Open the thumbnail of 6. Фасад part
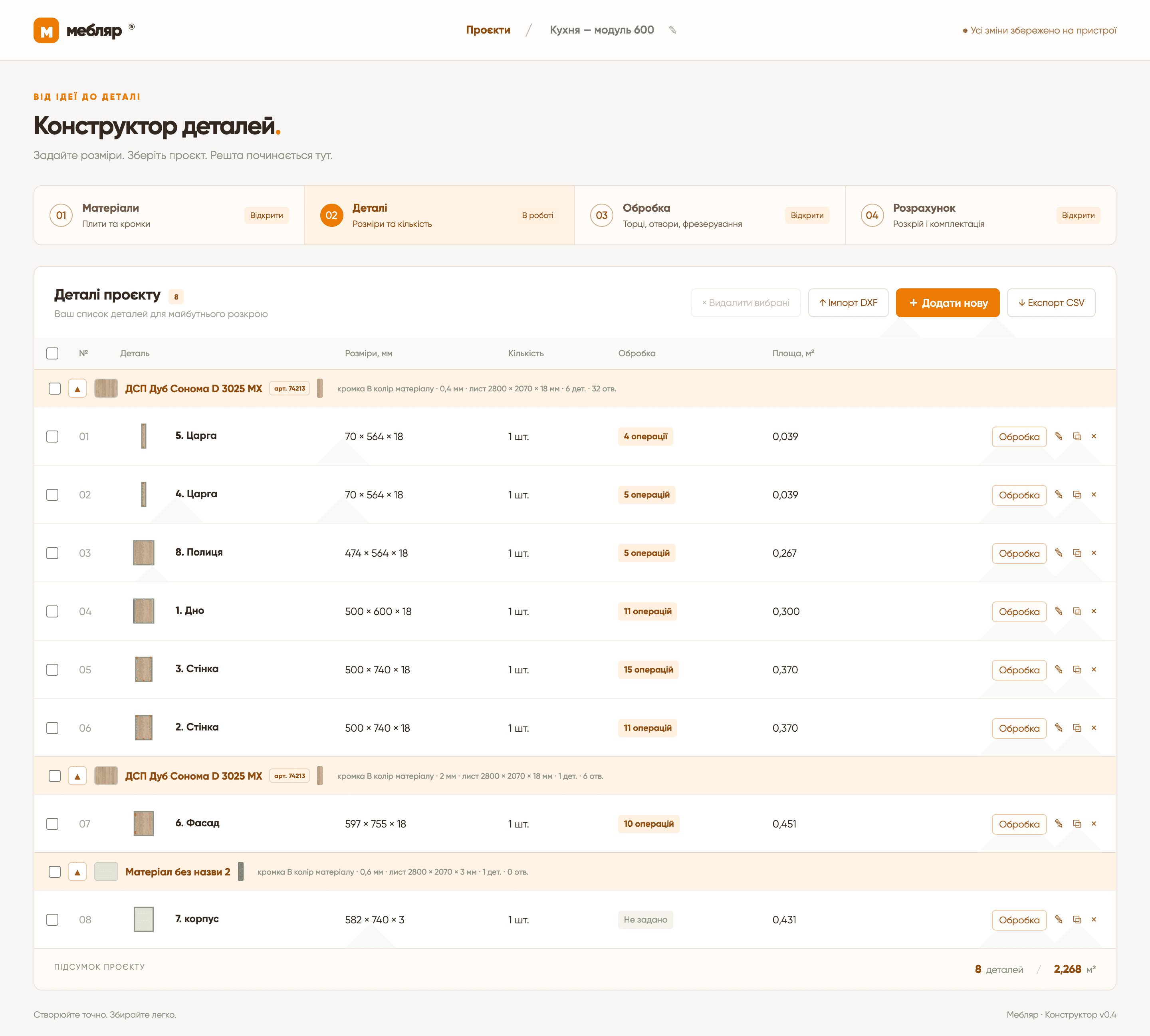The image size is (1150, 1036). (143, 824)
